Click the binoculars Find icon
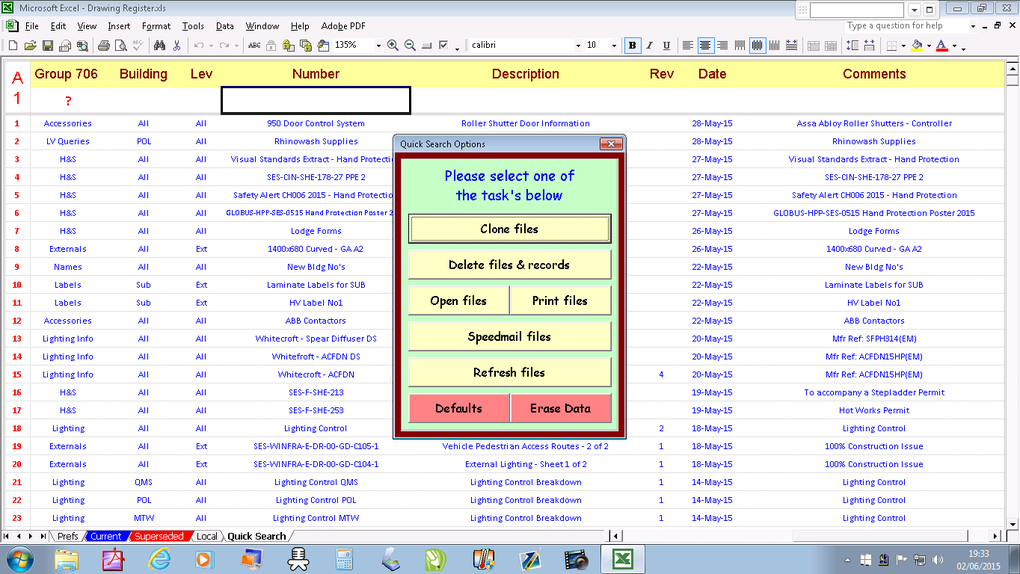The width and height of the screenshot is (1020, 574). [159, 46]
